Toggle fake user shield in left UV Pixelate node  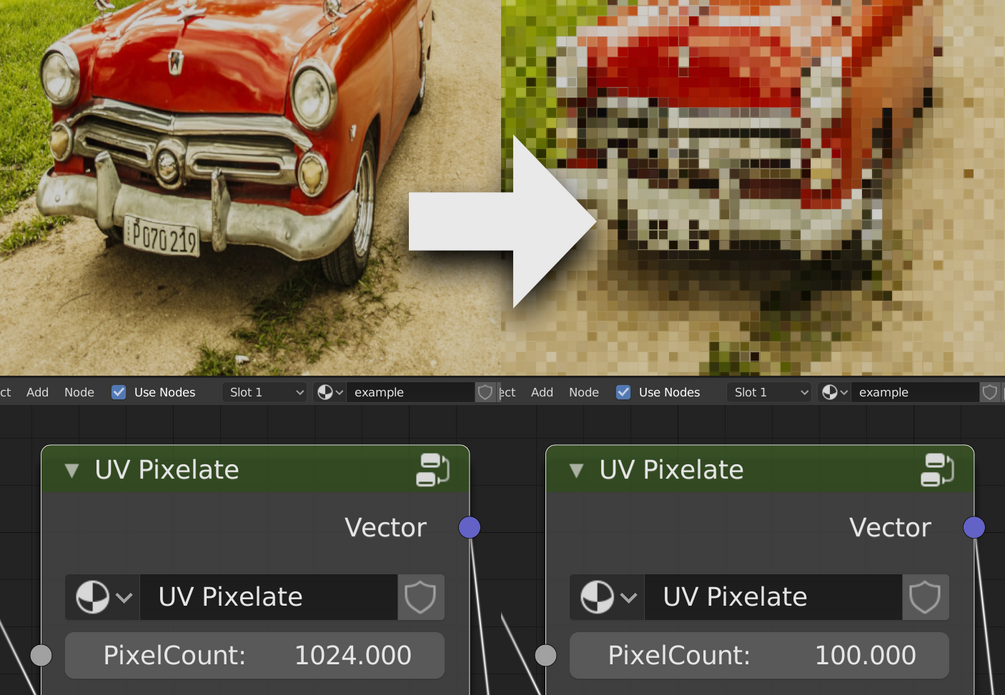[420, 597]
